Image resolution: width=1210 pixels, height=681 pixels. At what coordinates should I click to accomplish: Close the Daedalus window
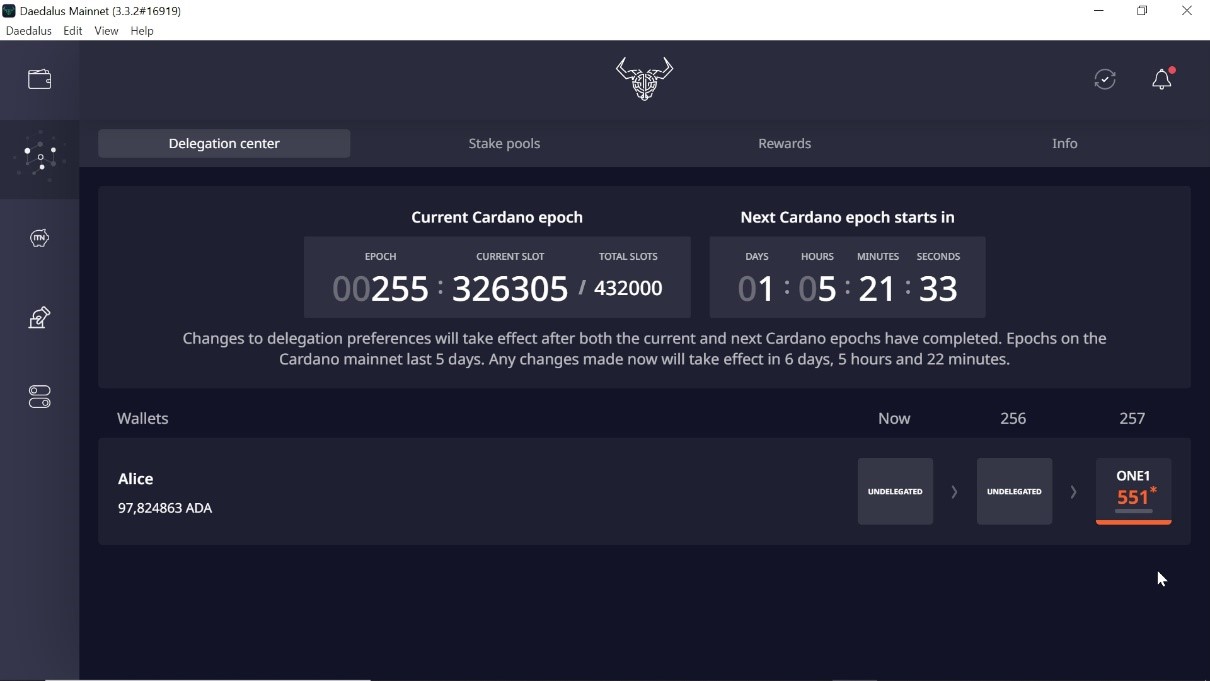pos(1187,11)
